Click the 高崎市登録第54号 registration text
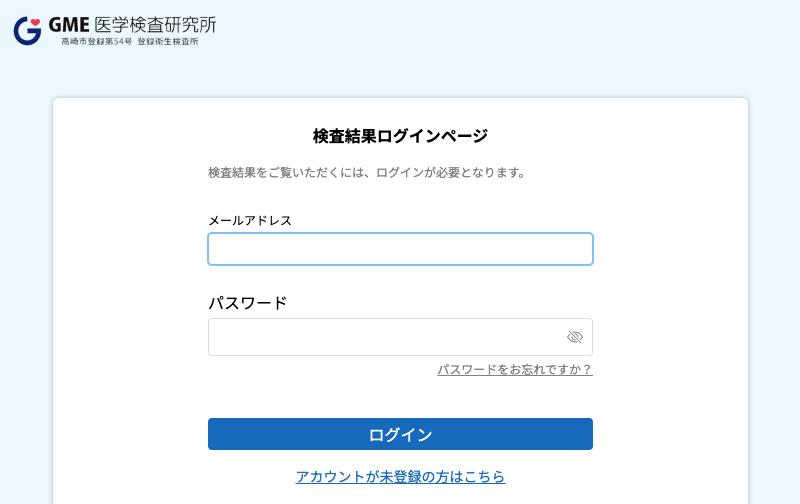Screen dimensions: 800x504 (x=96, y=42)
